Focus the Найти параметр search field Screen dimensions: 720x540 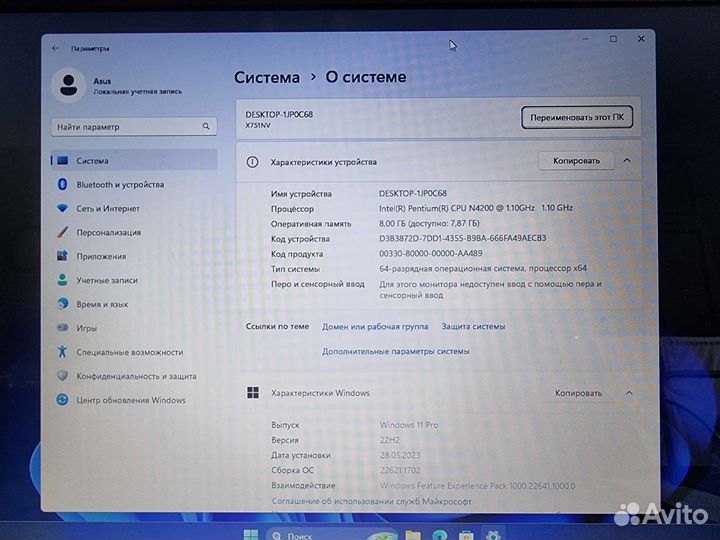134,127
